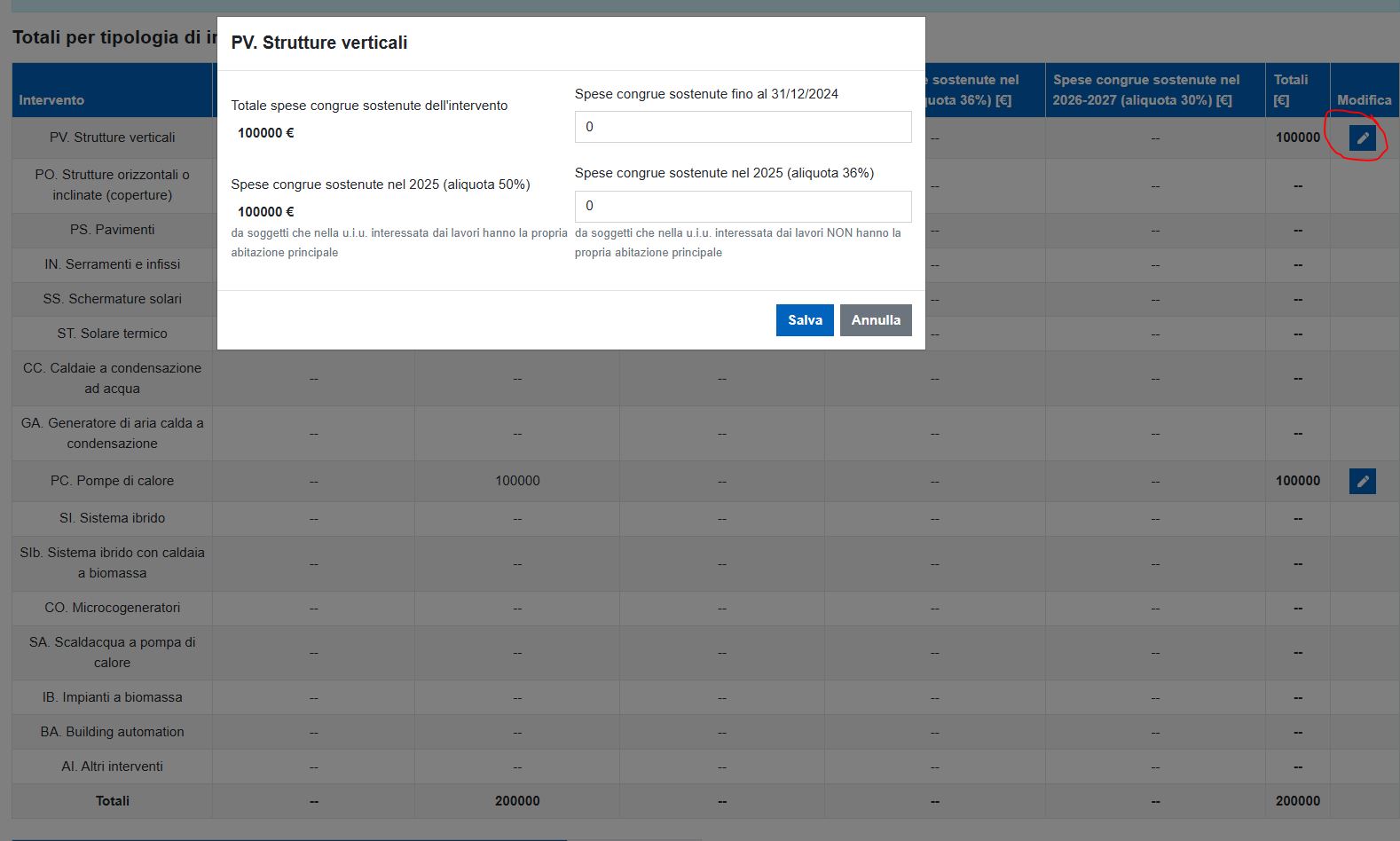Select row label 'PV. Strutture verticali' in table

tap(113, 138)
